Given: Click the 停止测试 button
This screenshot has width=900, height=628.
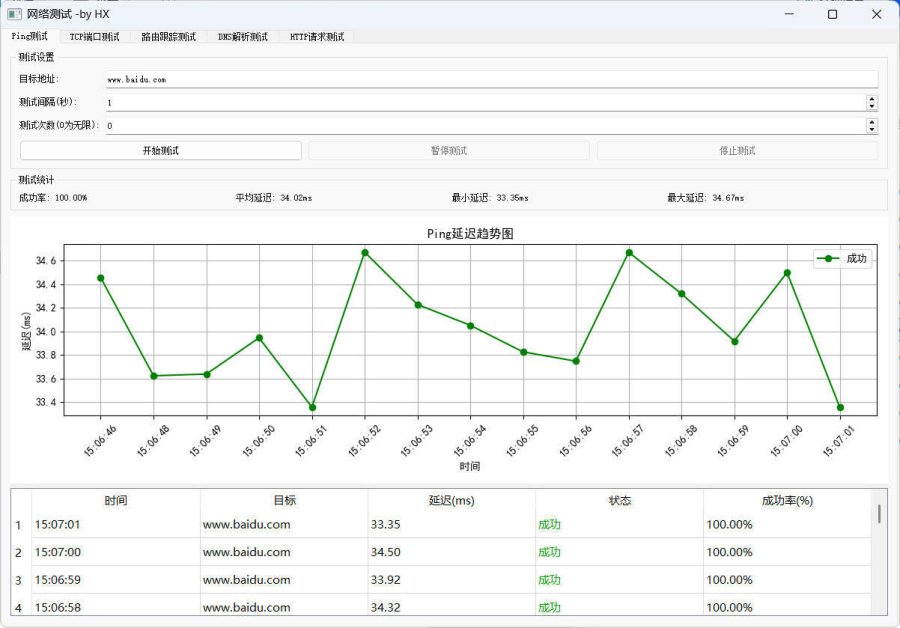Looking at the screenshot, I should 737,151.
